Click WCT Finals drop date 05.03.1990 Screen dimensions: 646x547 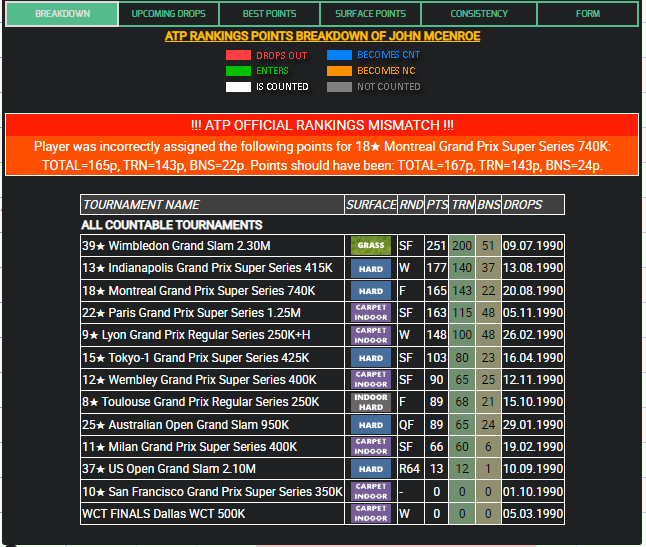tap(533, 514)
